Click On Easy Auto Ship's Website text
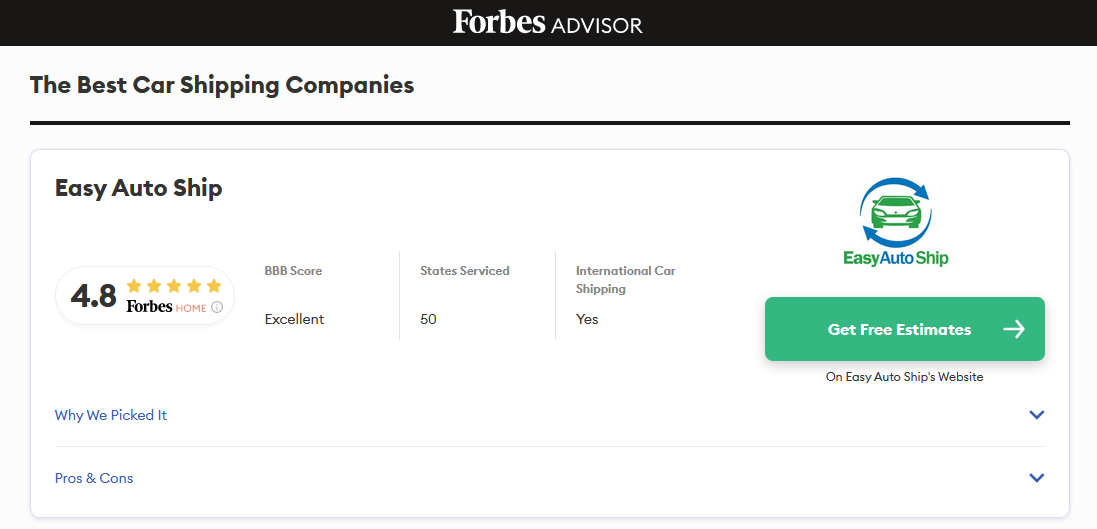The height and width of the screenshot is (529, 1097). (904, 377)
